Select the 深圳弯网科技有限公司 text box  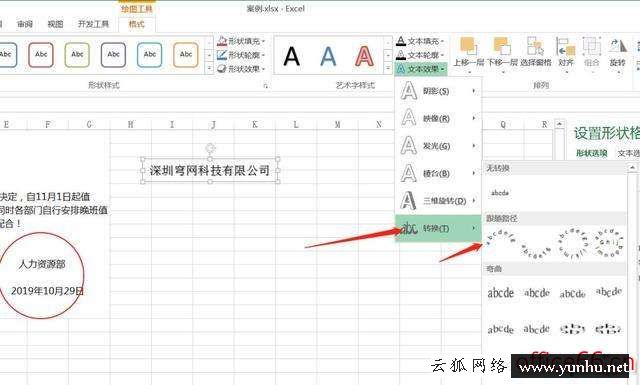point(210,170)
